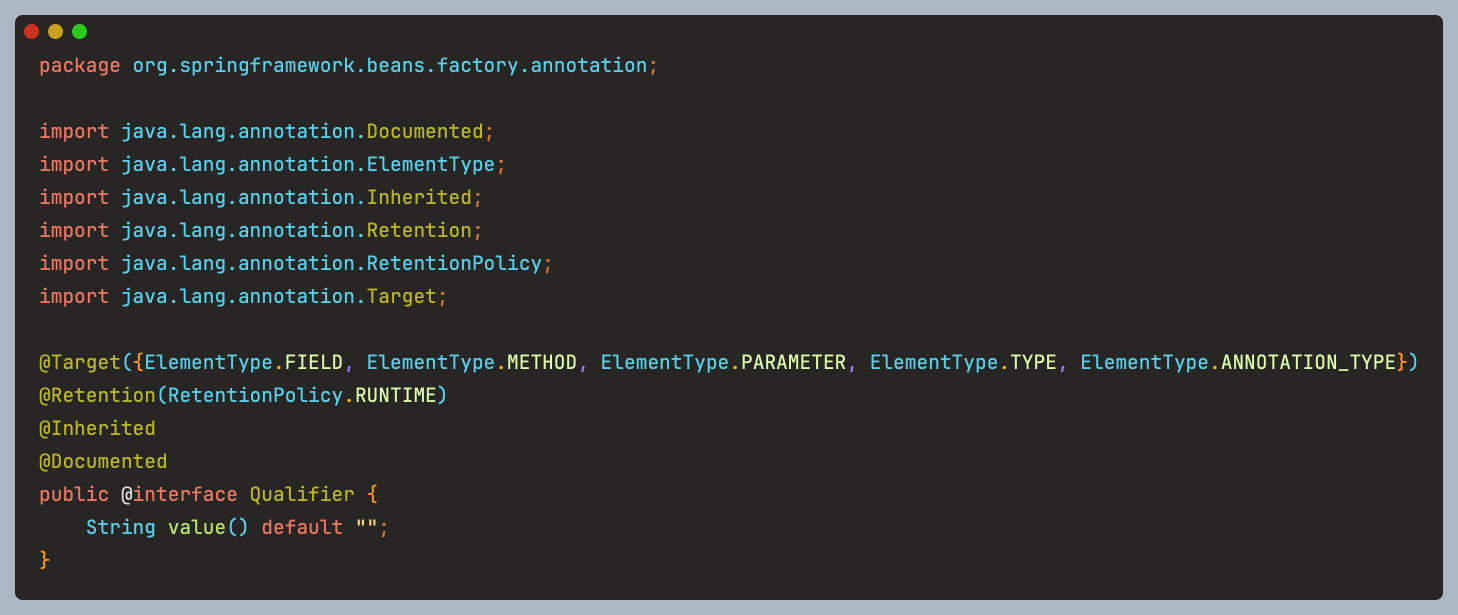This screenshot has width=1458, height=615.
Task: Click the Inherited import class name
Action: [x=419, y=197]
